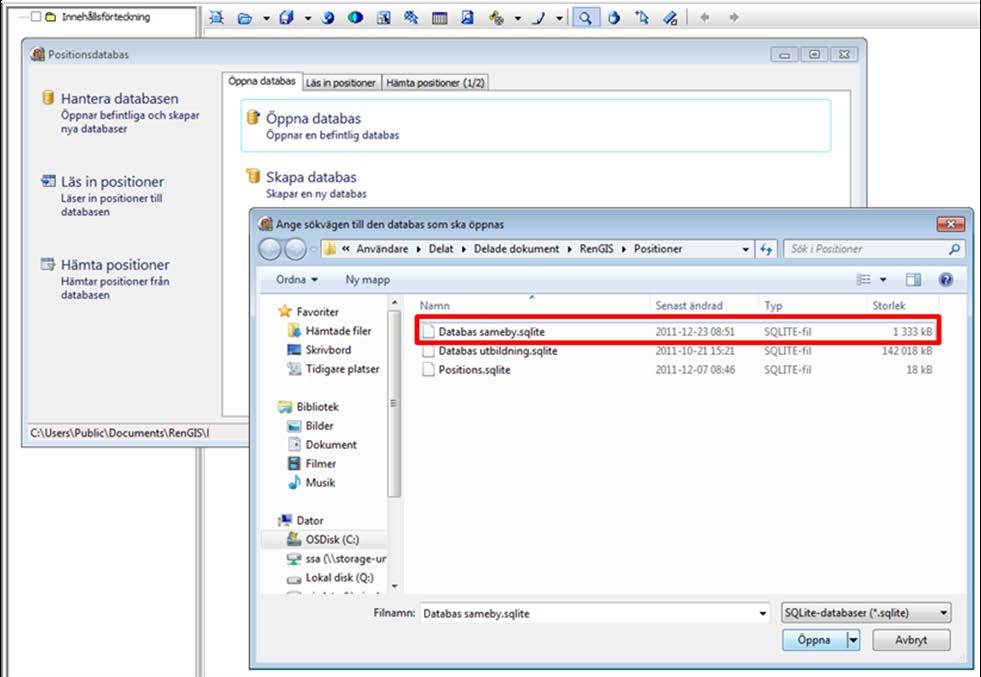981x677 pixels.
Task: Click the open folder toolbar icon
Action: point(245,18)
